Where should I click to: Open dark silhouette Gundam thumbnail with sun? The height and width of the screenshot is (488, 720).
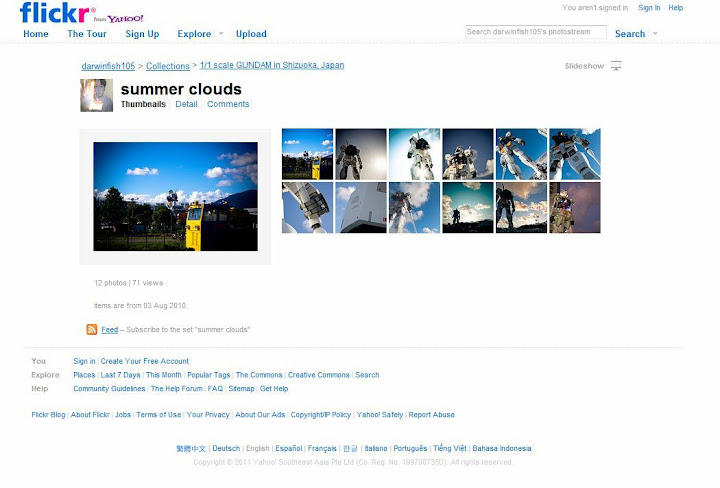tap(361, 154)
